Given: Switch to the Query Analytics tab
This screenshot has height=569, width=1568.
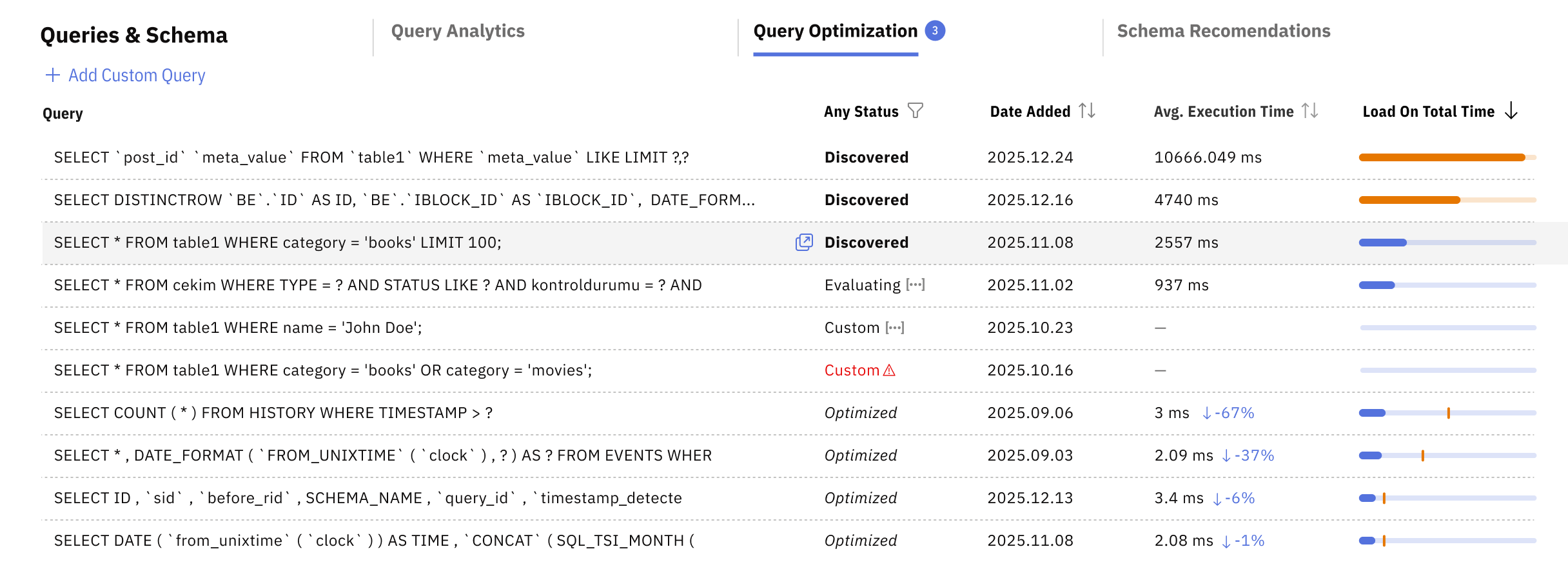Looking at the screenshot, I should [x=458, y=31].
